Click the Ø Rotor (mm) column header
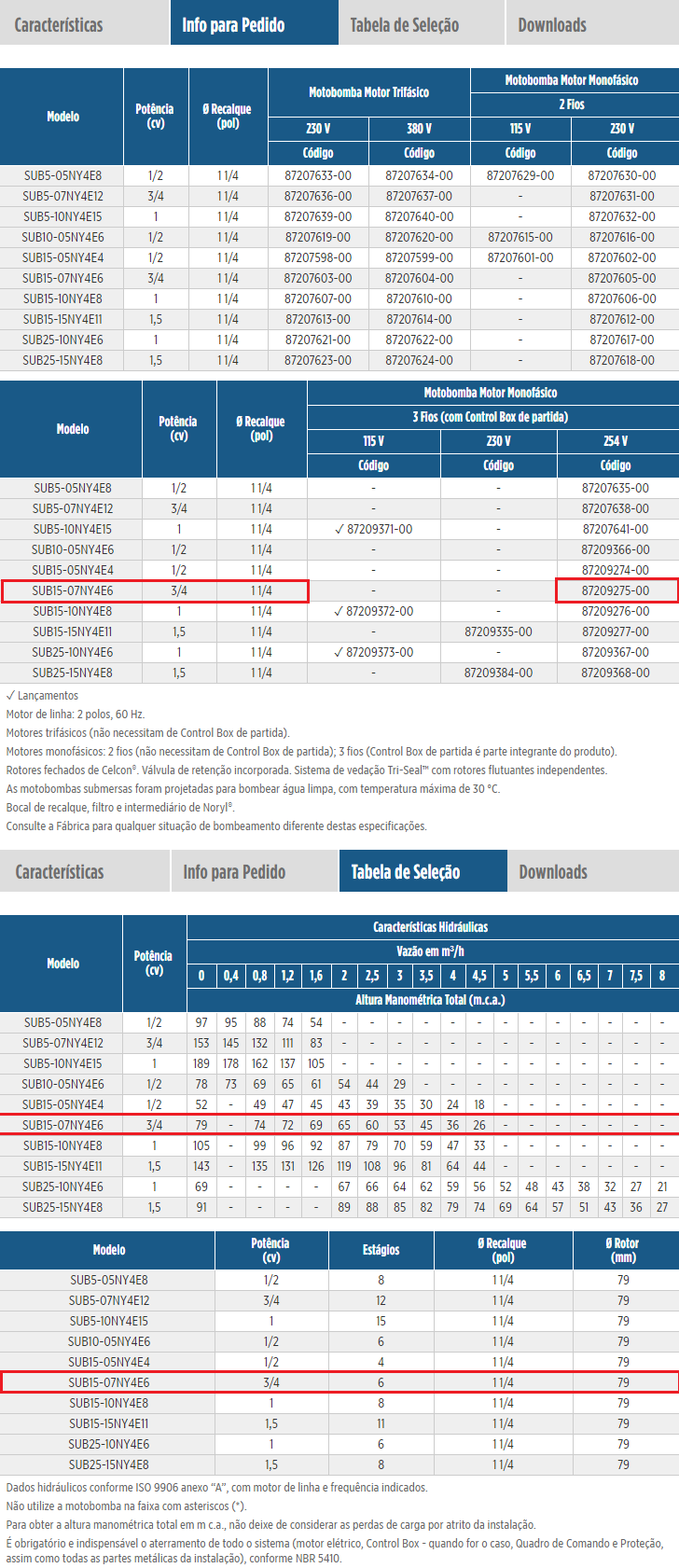Image resolution: width=679 pixels, height=1568 pixels. coord(622,1250)
